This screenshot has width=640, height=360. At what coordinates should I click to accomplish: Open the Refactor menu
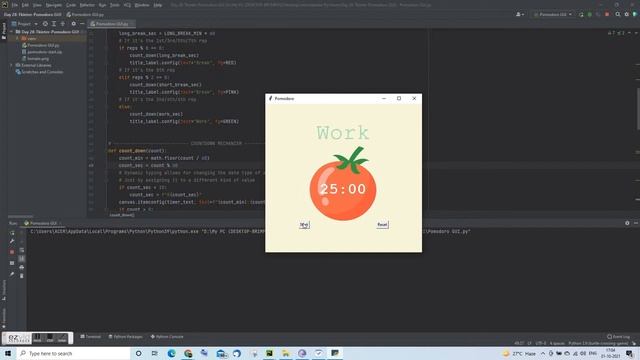pos(87,5)
